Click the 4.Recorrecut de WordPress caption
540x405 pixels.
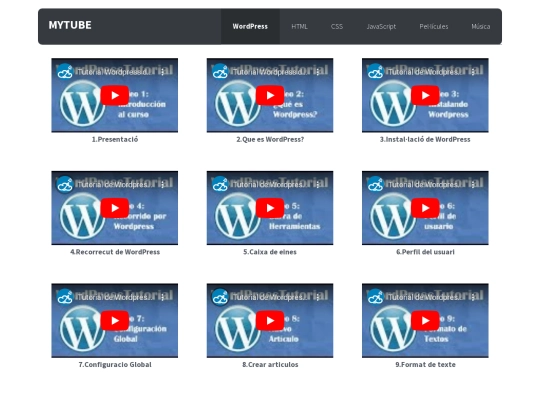[x=115, y=252]
